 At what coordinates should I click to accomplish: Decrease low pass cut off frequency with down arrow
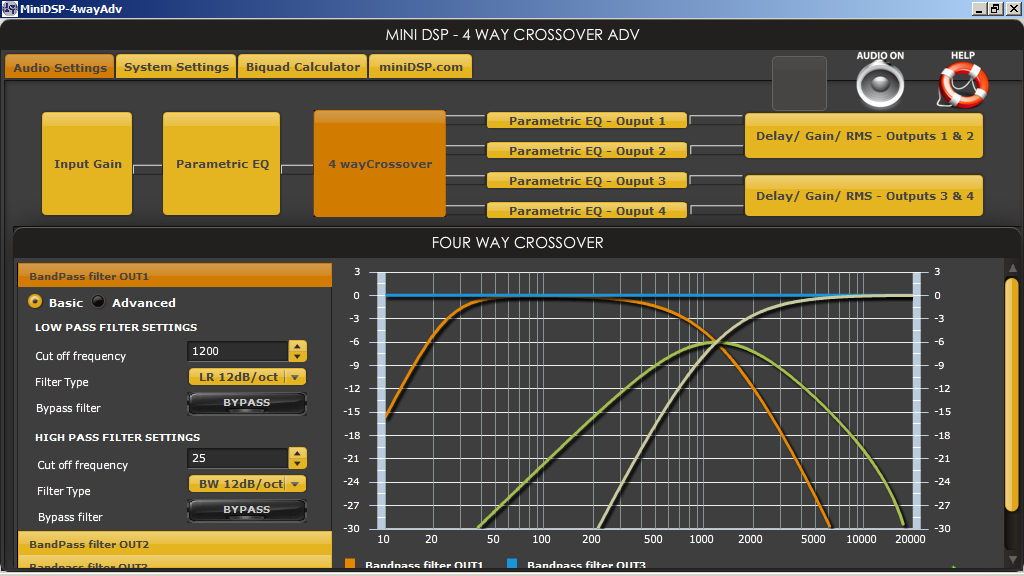(x=298, y=357)
